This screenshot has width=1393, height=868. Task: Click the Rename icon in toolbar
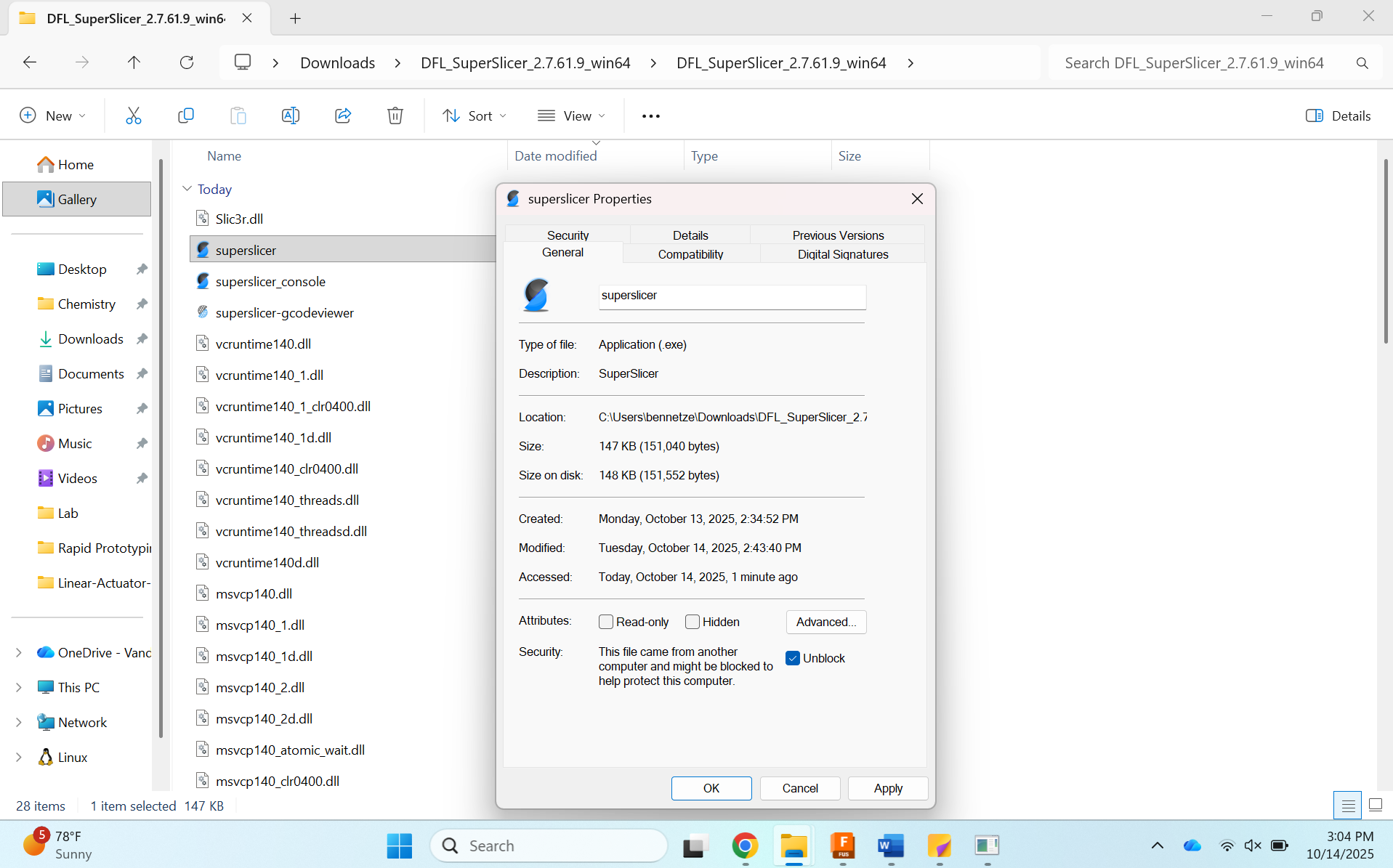click(290, 115)
